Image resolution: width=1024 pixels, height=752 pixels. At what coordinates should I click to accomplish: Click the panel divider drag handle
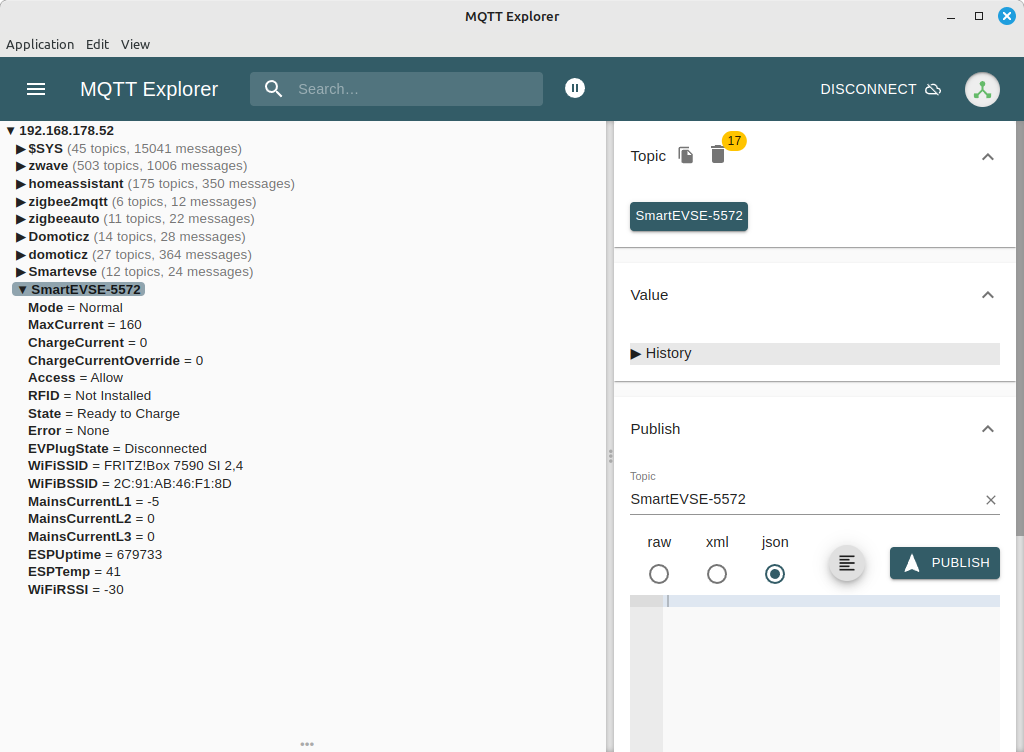point(610,456)
